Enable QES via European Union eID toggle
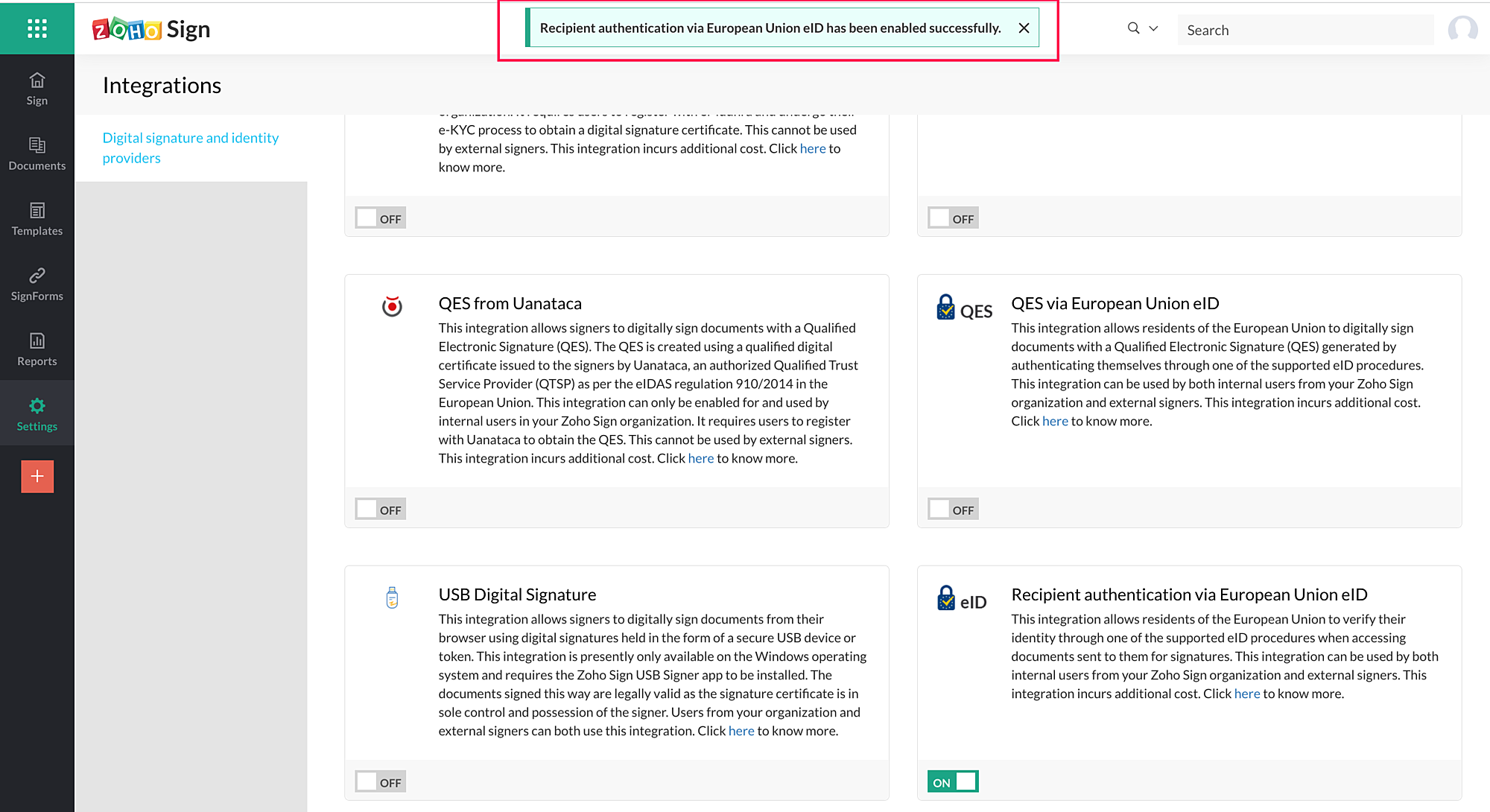This screenshot has height=812, width=1490. click(x=952, y=510)
